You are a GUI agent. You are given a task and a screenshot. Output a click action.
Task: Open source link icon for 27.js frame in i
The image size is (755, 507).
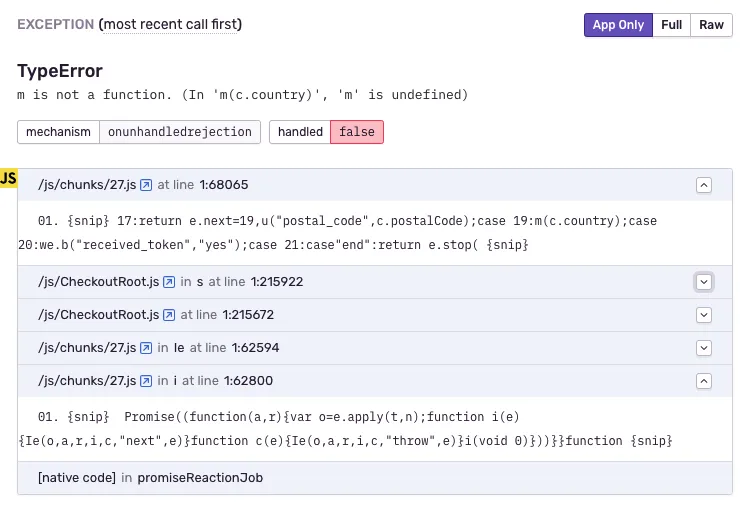pos(146,381)
